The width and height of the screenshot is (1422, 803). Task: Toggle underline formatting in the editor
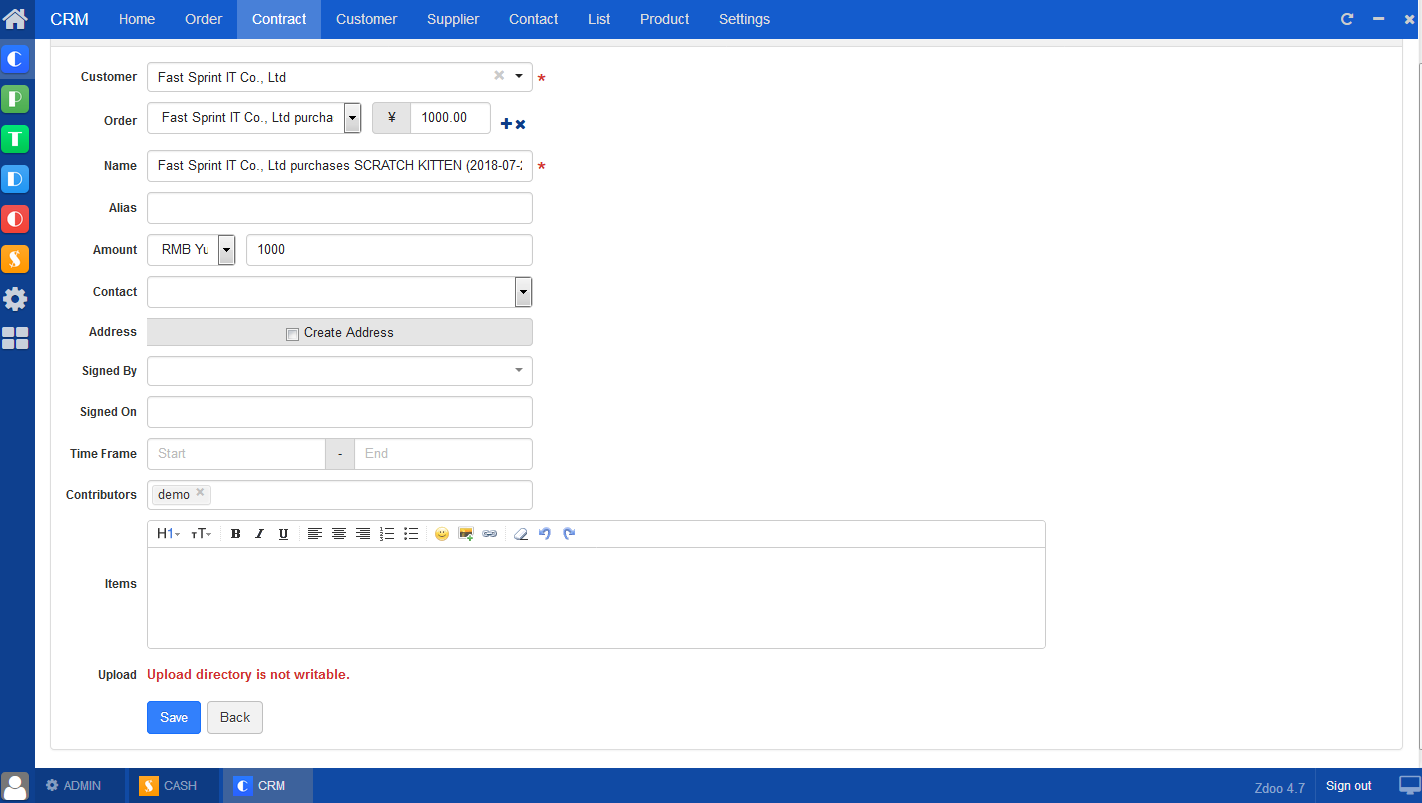pyautogui.click(x=283, y=534)
